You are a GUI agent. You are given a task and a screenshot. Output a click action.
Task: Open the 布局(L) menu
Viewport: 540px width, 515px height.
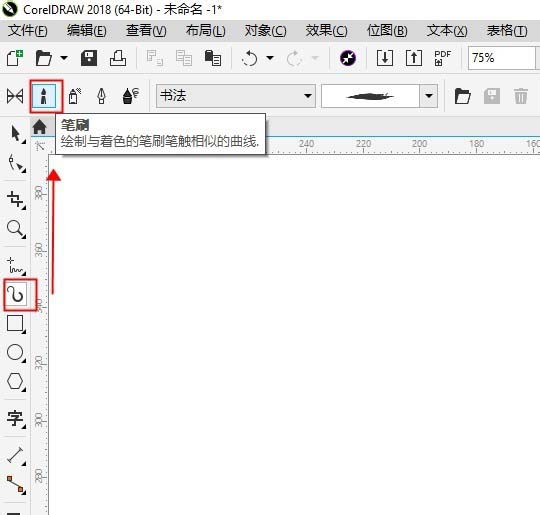206,31
